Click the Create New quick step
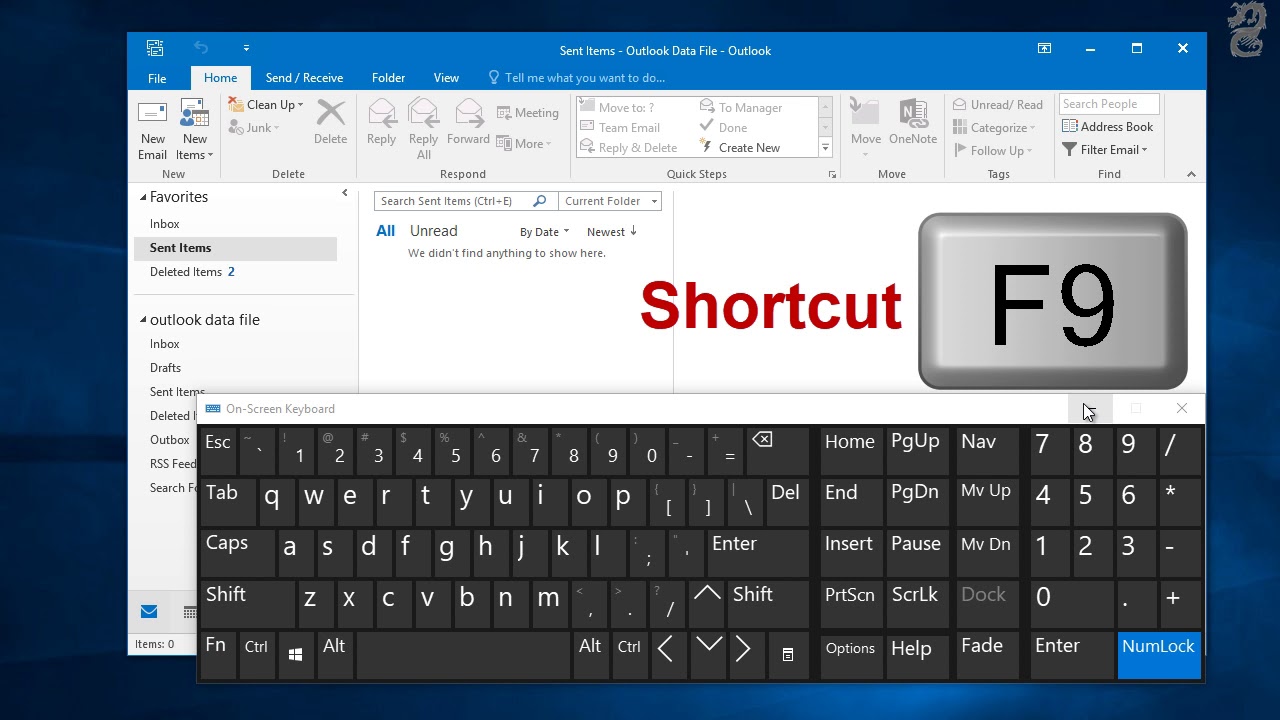The image size is (1280, 720). coord(740,147)
